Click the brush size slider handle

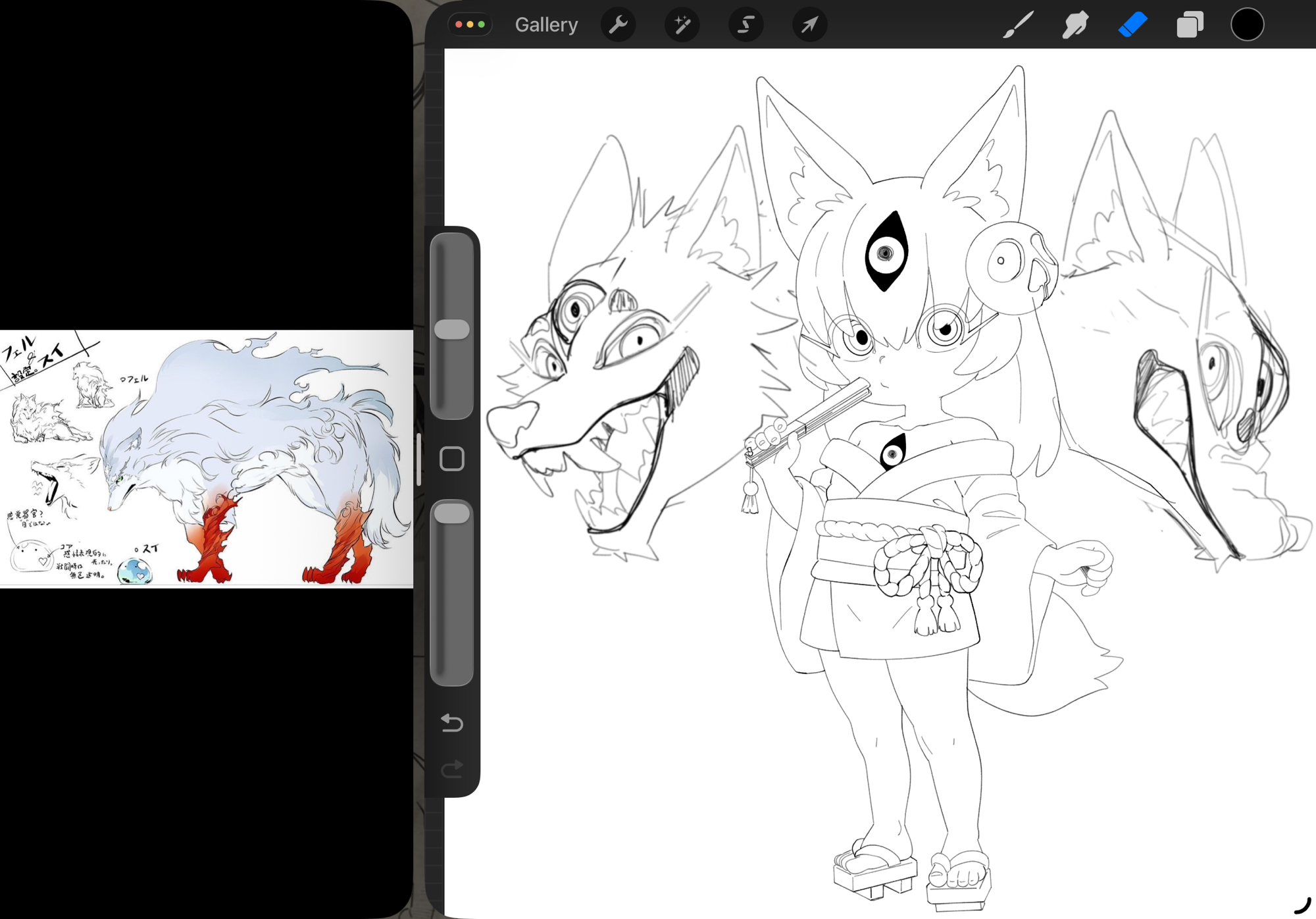[452, 329]
